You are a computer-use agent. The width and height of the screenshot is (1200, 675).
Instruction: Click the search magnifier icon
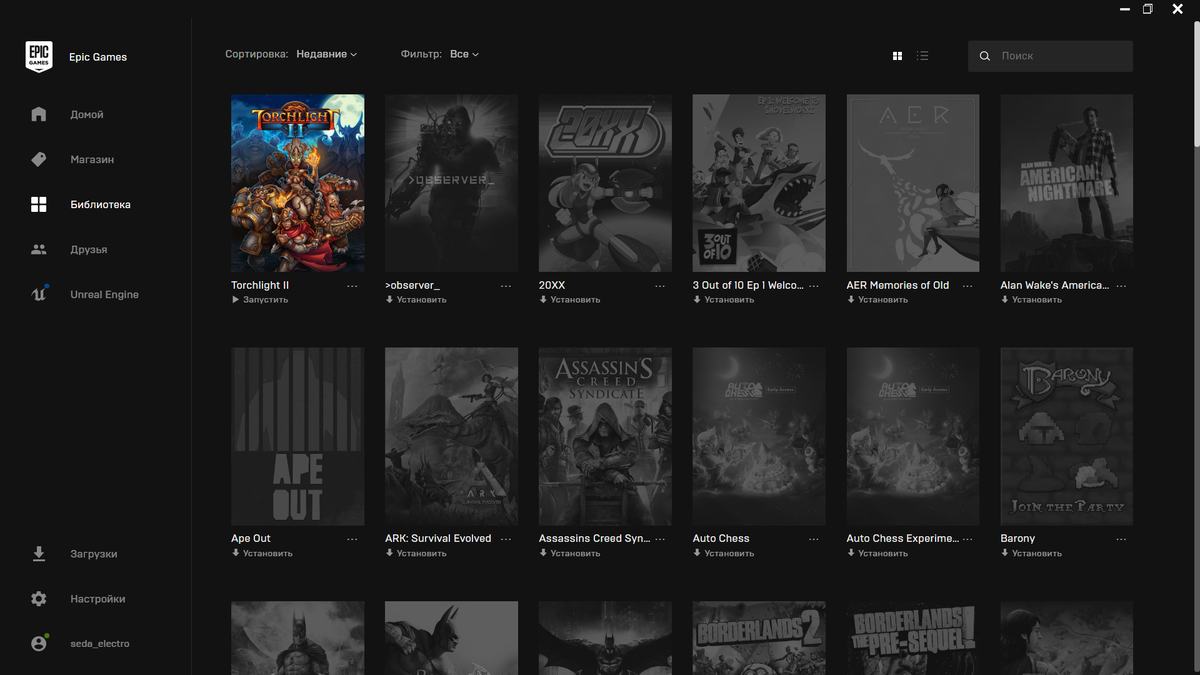[985, 56]
